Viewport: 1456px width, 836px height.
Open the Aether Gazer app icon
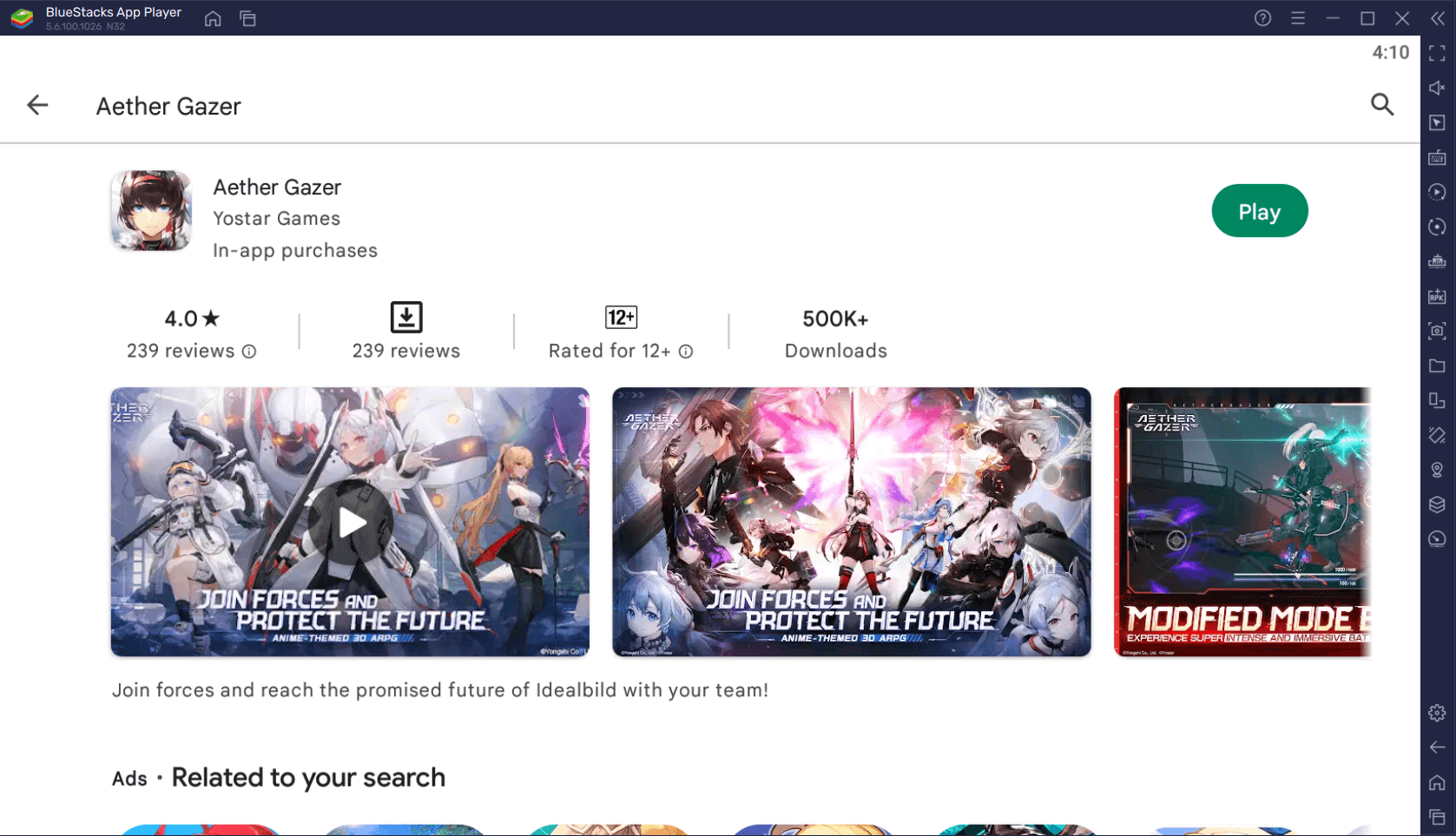tap(151, 211)
